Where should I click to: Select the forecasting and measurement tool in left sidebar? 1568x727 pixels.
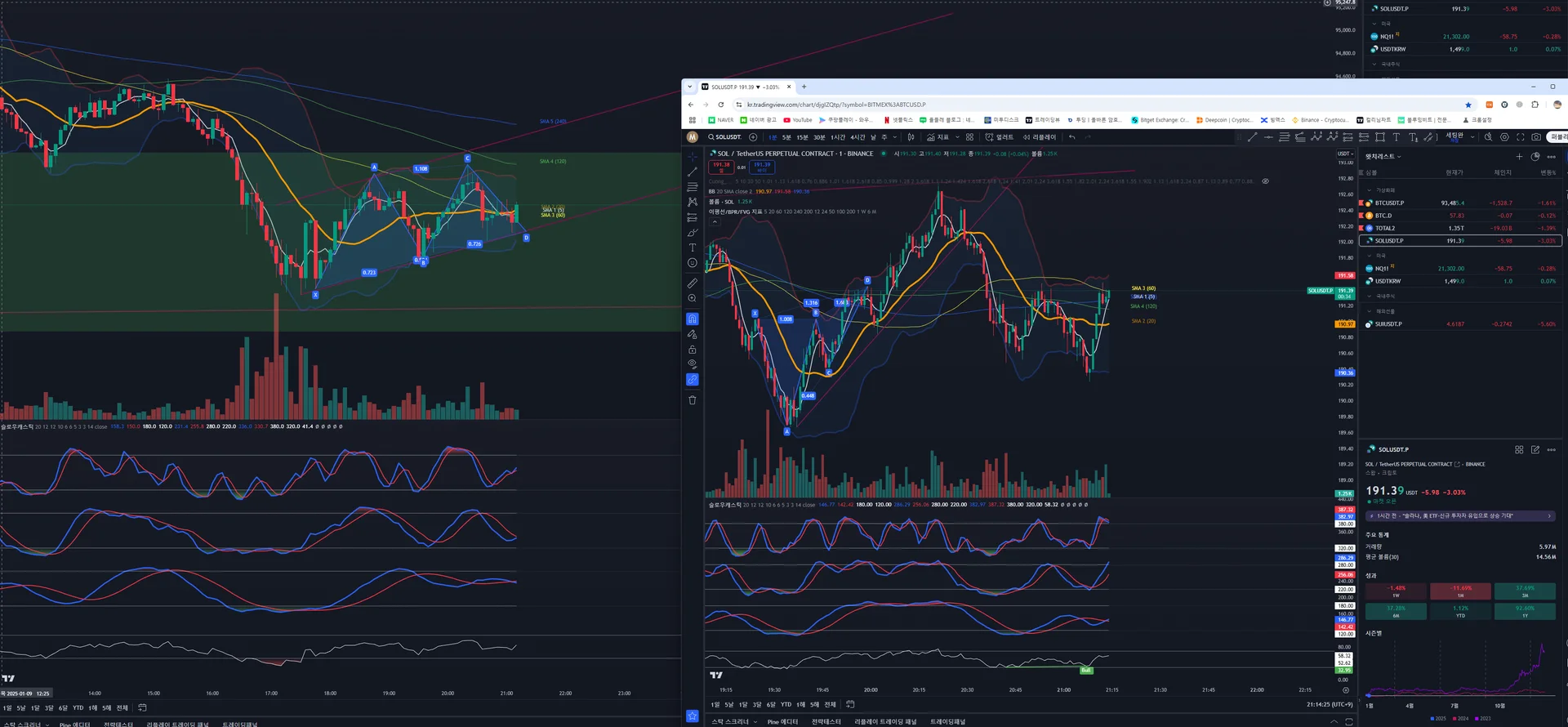click(693, 217)
